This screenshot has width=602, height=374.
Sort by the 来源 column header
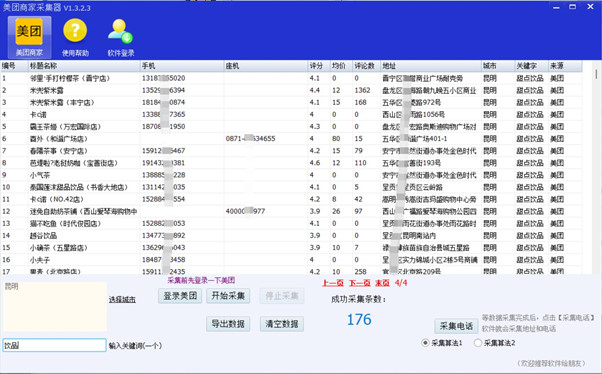(565, 66)
